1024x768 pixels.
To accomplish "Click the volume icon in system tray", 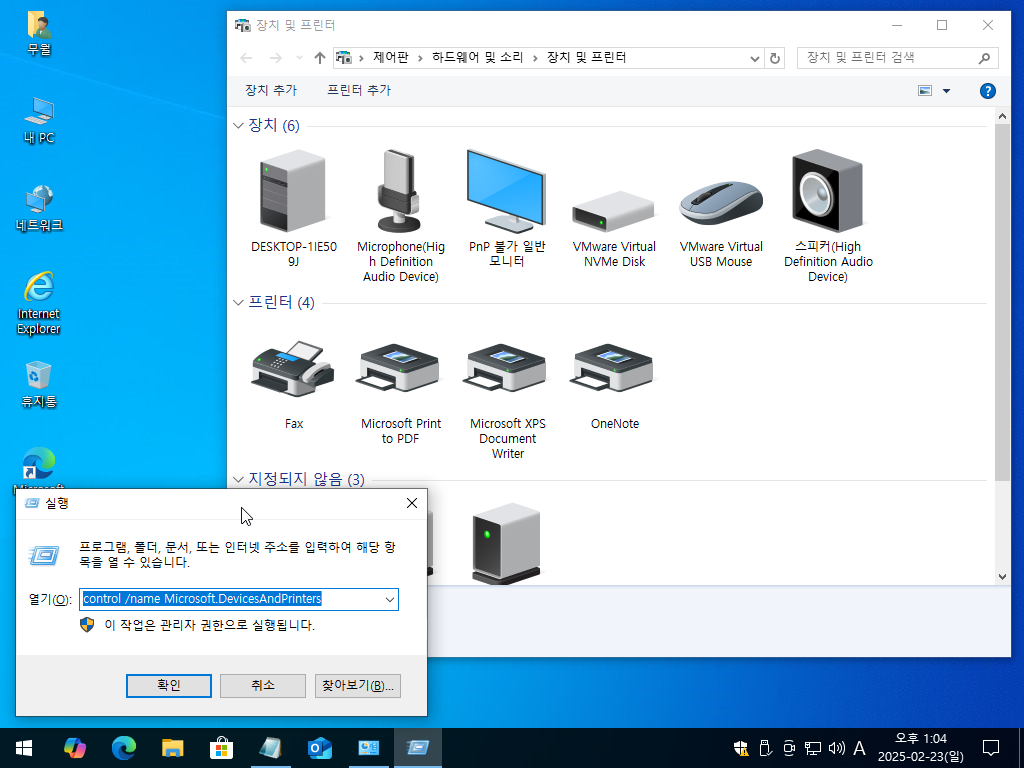I will tap(837, 748).
